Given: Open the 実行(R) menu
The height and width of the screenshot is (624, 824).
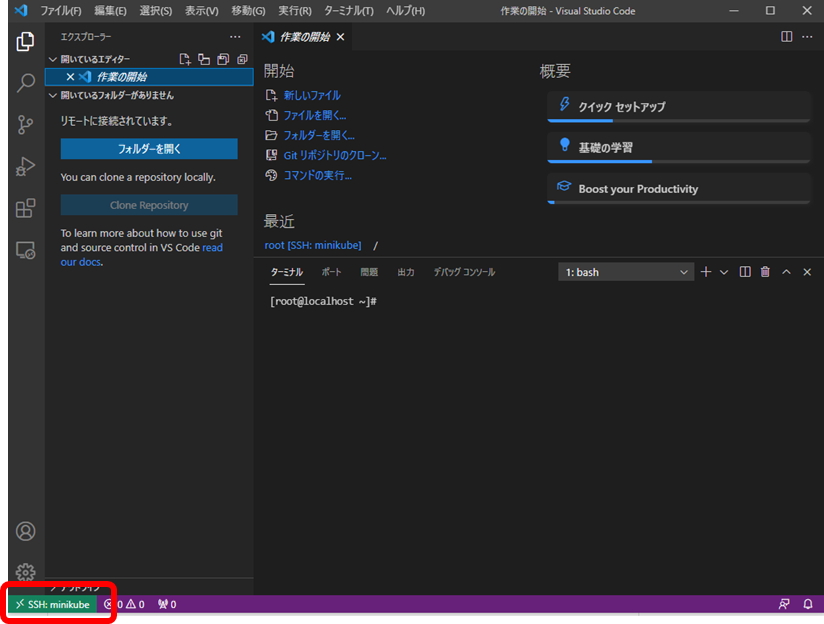Looking at the screenshot, I should coord(294,11).
